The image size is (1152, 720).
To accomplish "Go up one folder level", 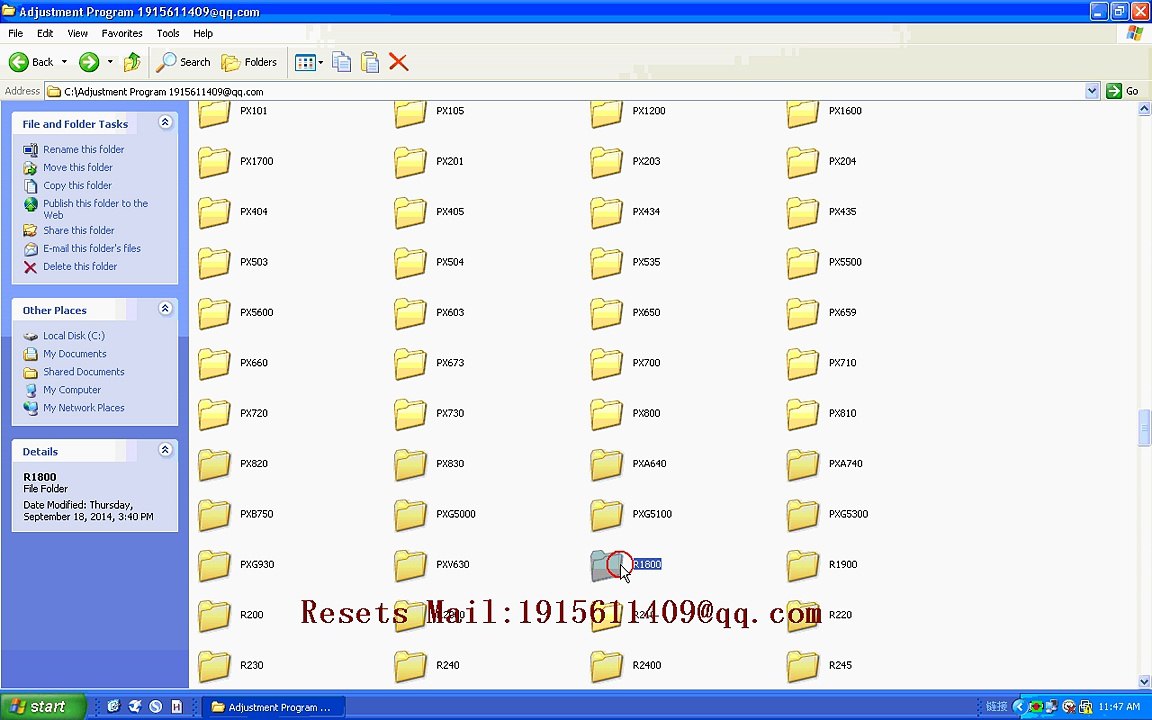I will 132,62.
